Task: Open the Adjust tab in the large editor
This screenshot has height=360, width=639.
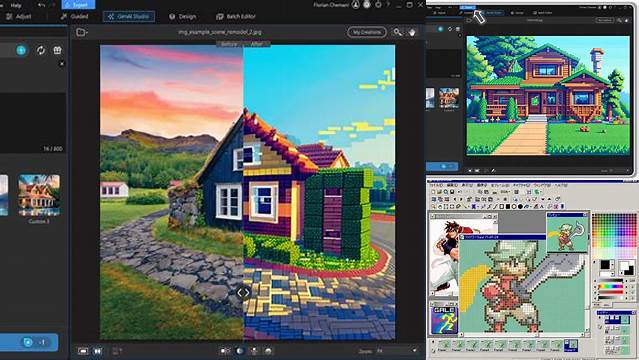Action: coord(18,16)
